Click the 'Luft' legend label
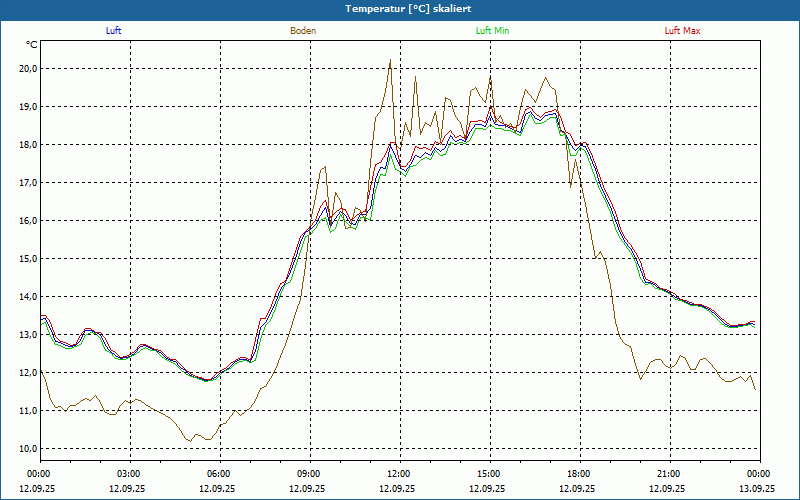The width and height of the screenshot is (800, 500). [113, 31]
